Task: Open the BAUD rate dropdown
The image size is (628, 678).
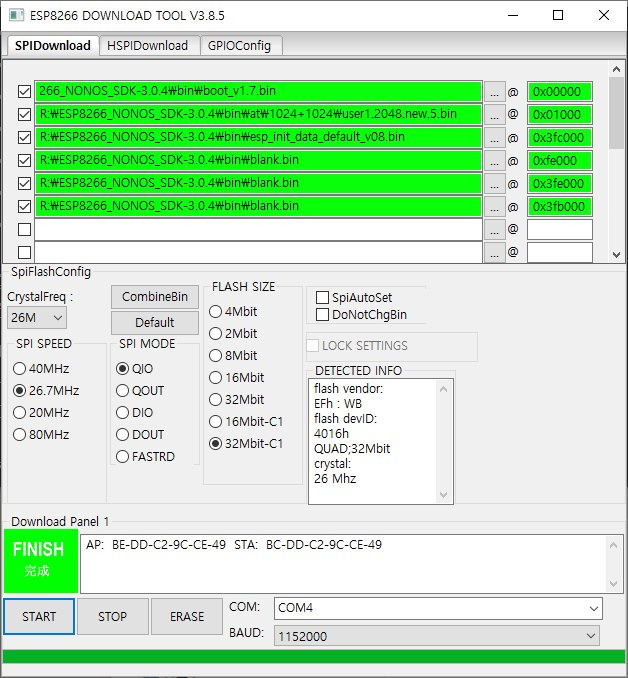Action: click(437, 636)
